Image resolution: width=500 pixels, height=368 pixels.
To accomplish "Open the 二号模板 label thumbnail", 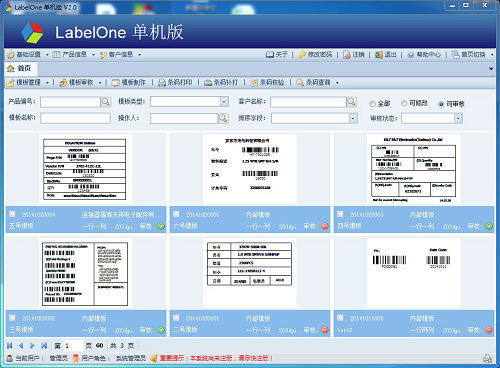I will coord(249,273).
